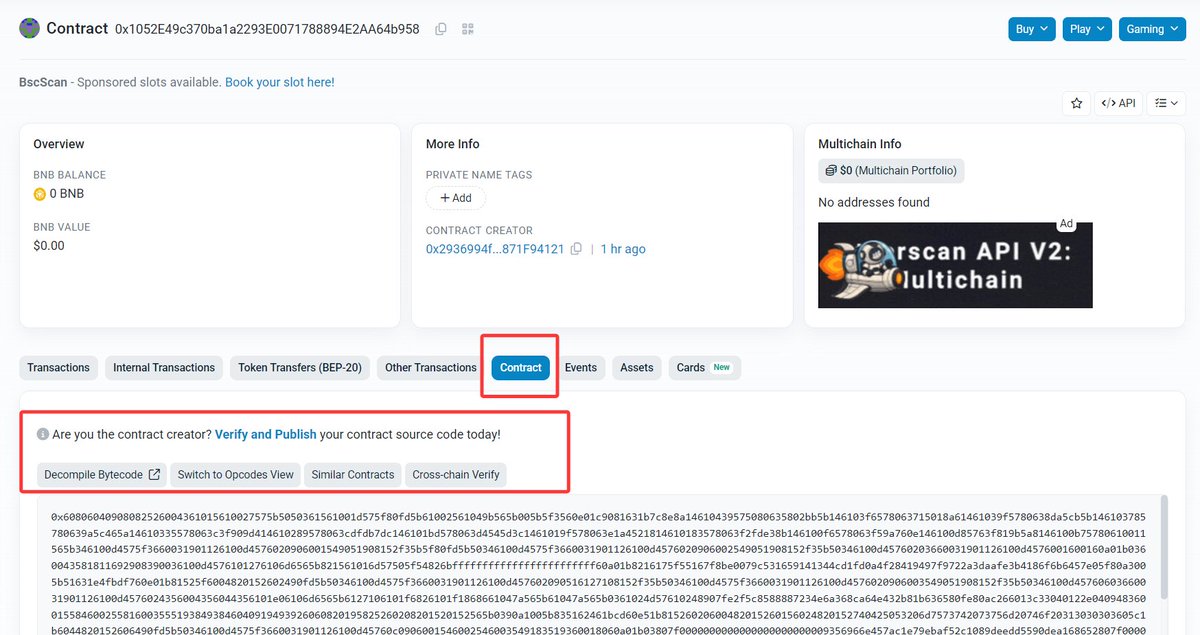Select the Contract tab

pos(521,368)
